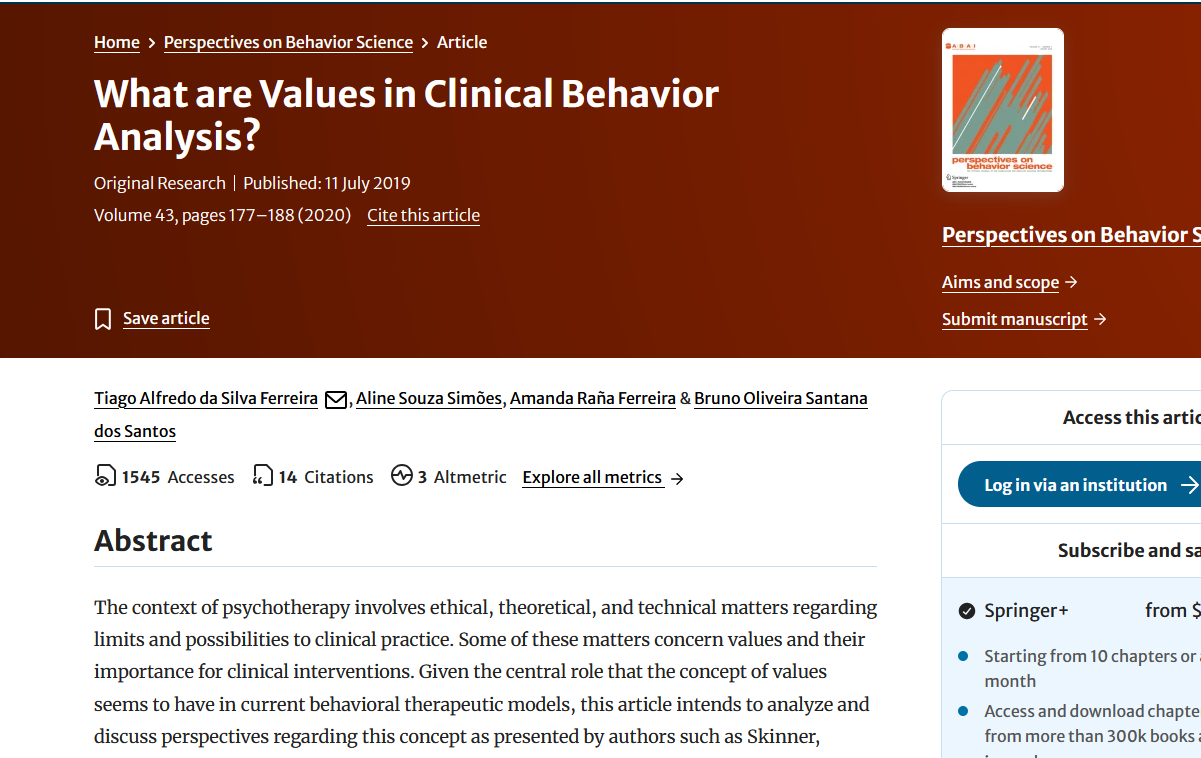The width and height of the screenshot is (1201, 758).
Task: Click the Springer+ checkmark icon
Action: click(x=967, y=611)
